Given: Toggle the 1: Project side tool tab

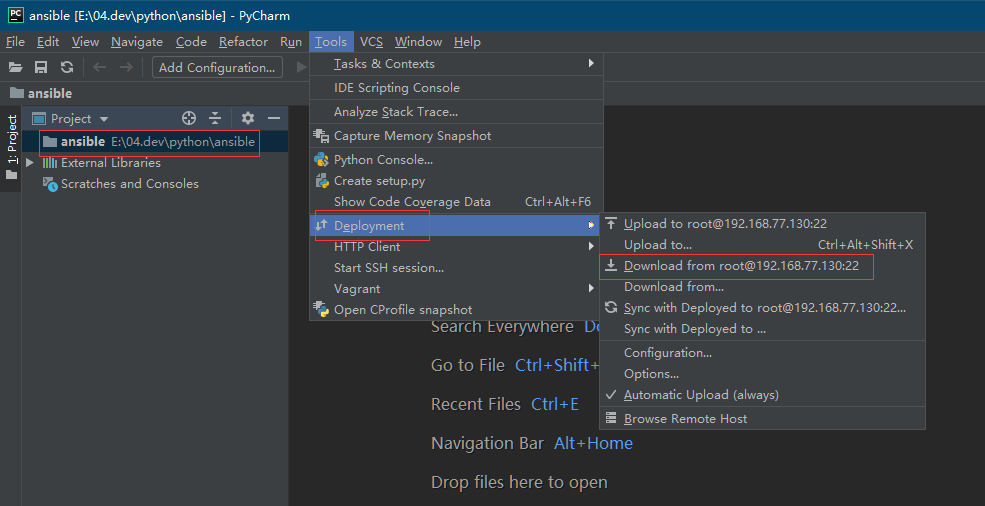Looking at the screenshot, I should (11, 148).
